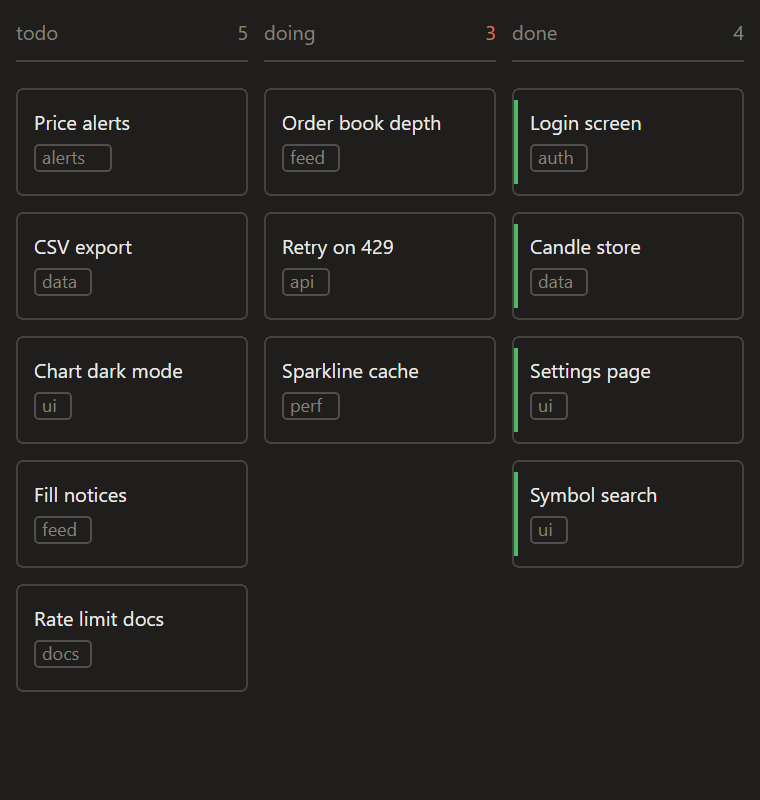Click the ui tag on Settings page
Screen dimensions: 760x800
pos(549,406)
